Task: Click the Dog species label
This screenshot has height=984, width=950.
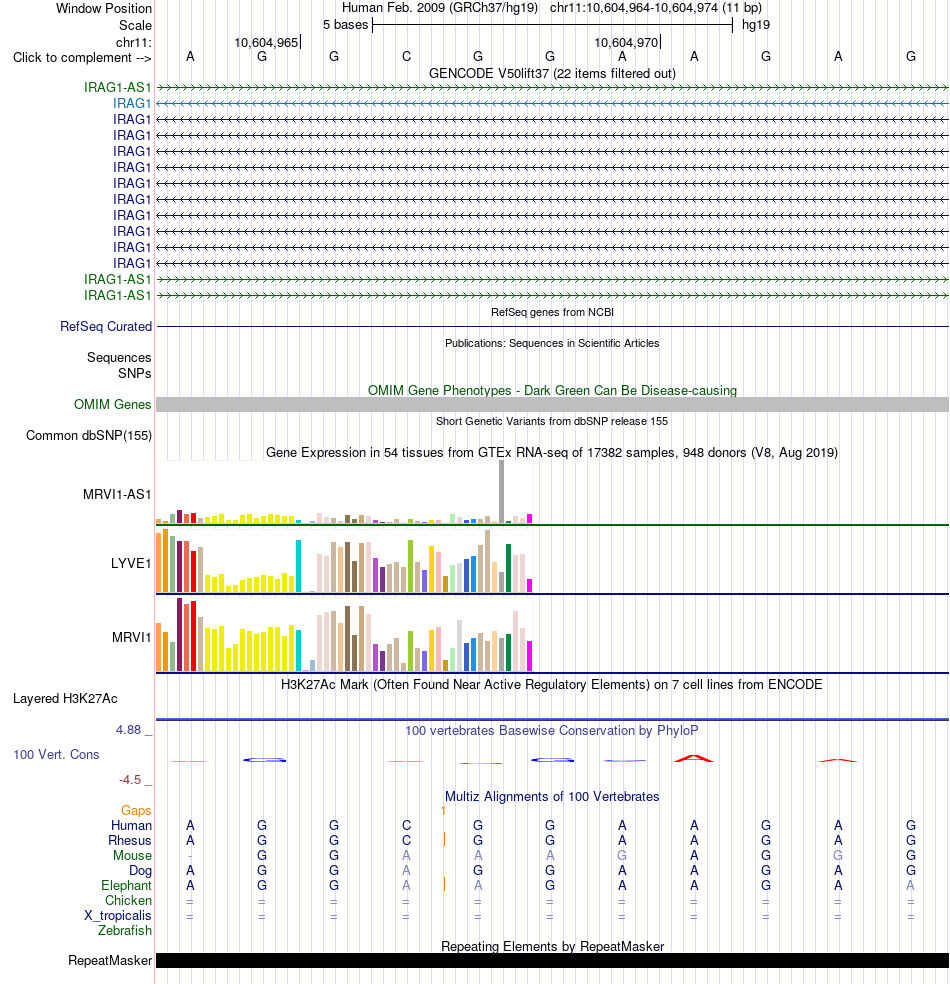Action: click(x=141, y=870)
